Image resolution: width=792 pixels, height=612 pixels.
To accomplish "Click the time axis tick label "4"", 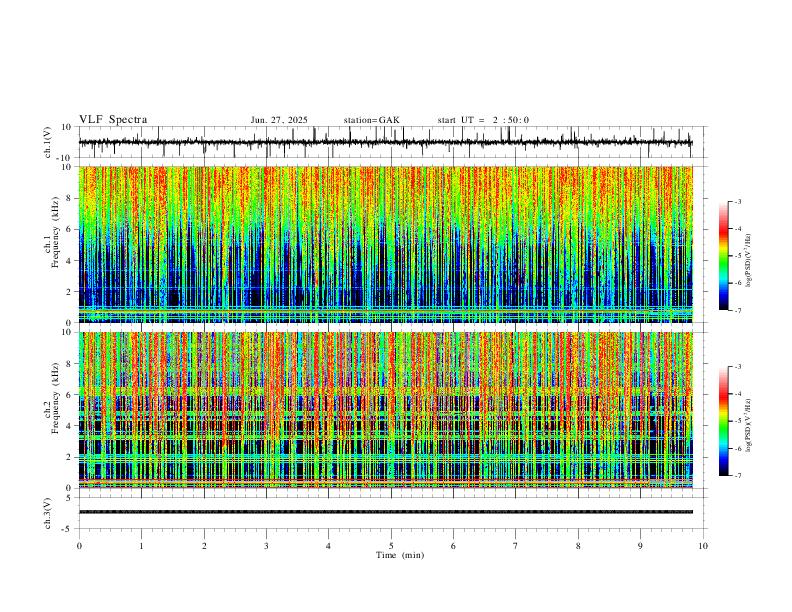I will pyautogui.click(x=328, y=546).
